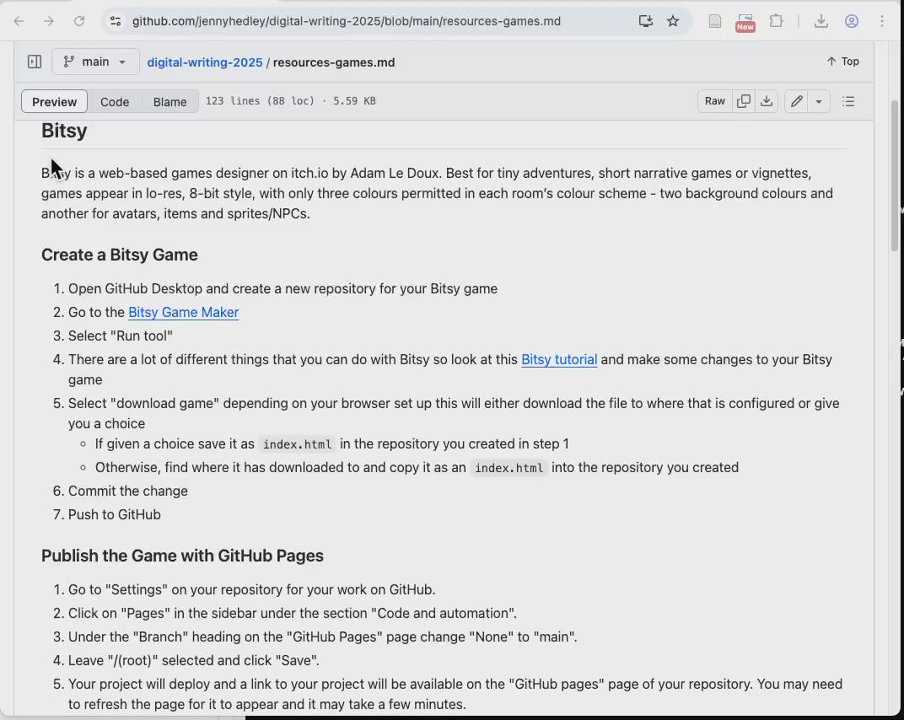Viewport: 904px width, 720px height.
Task: Click the 'Select "Run tool"' list item
Action: click(x=120, y=336)
